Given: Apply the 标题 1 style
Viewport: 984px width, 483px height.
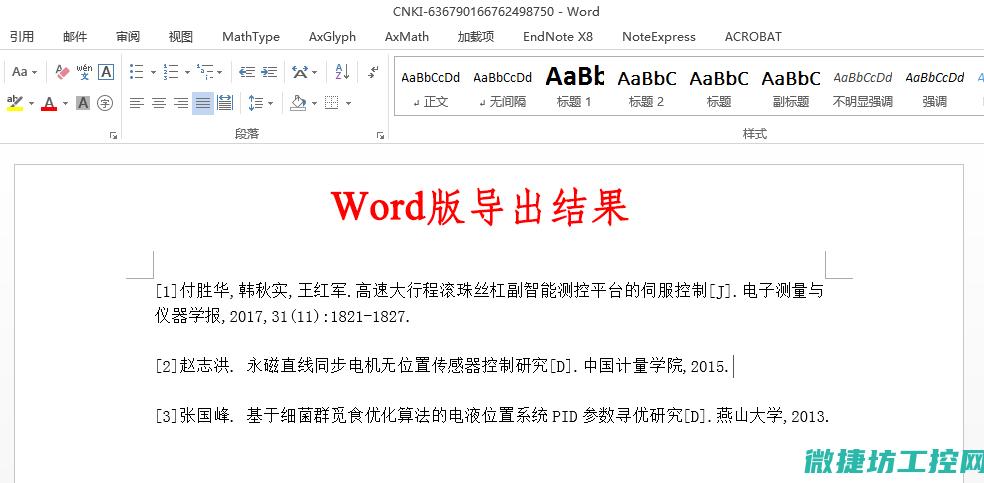Looking at the screenshot, I should click(x=574, y=87).
